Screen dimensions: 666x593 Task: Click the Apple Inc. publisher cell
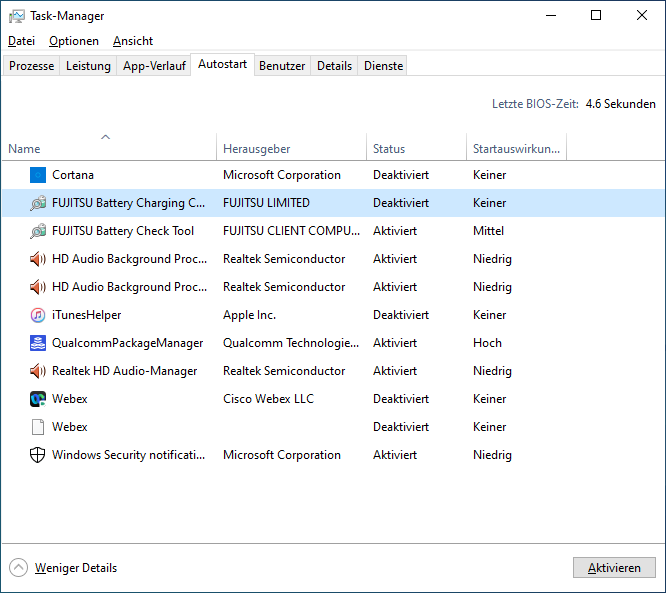pos(249,315)
